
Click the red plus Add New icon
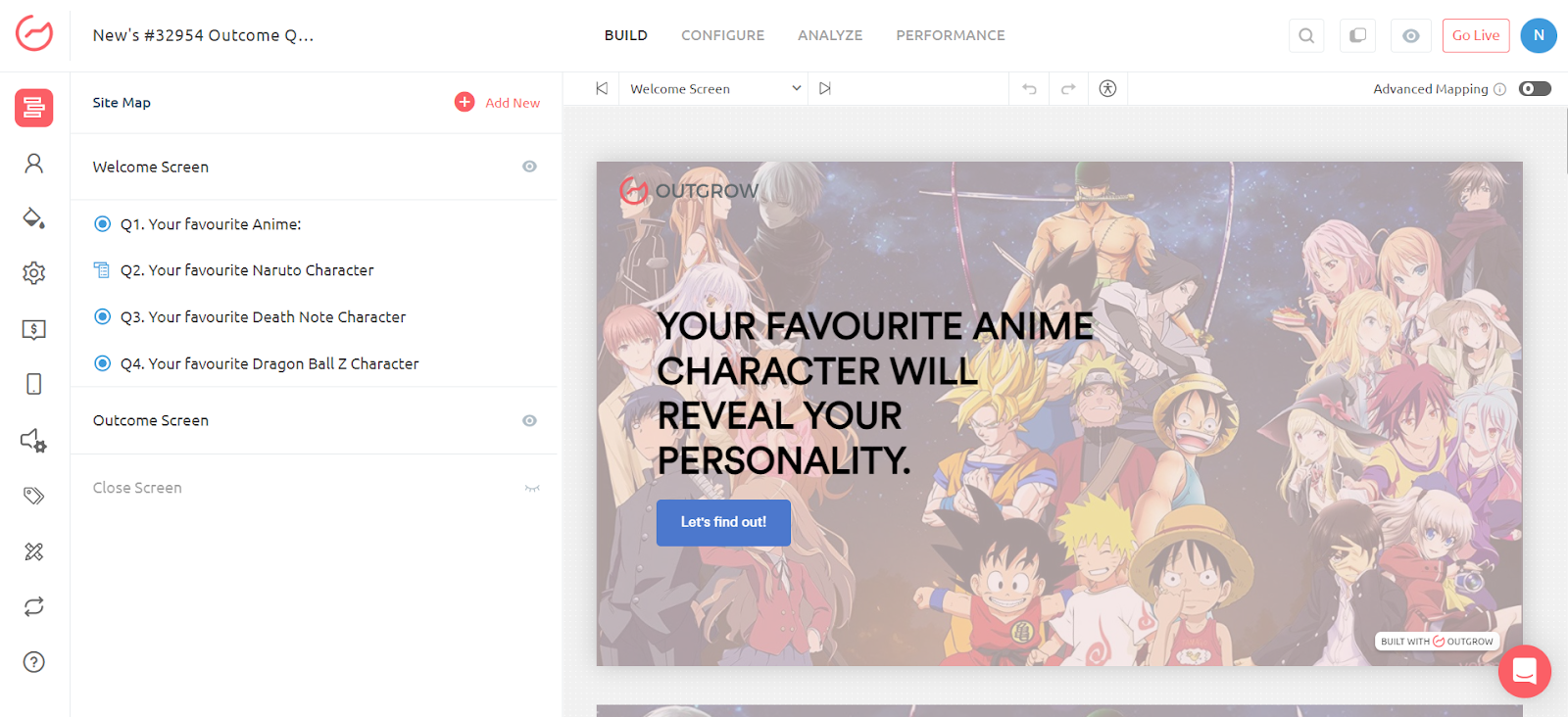(x=465, y=102)
